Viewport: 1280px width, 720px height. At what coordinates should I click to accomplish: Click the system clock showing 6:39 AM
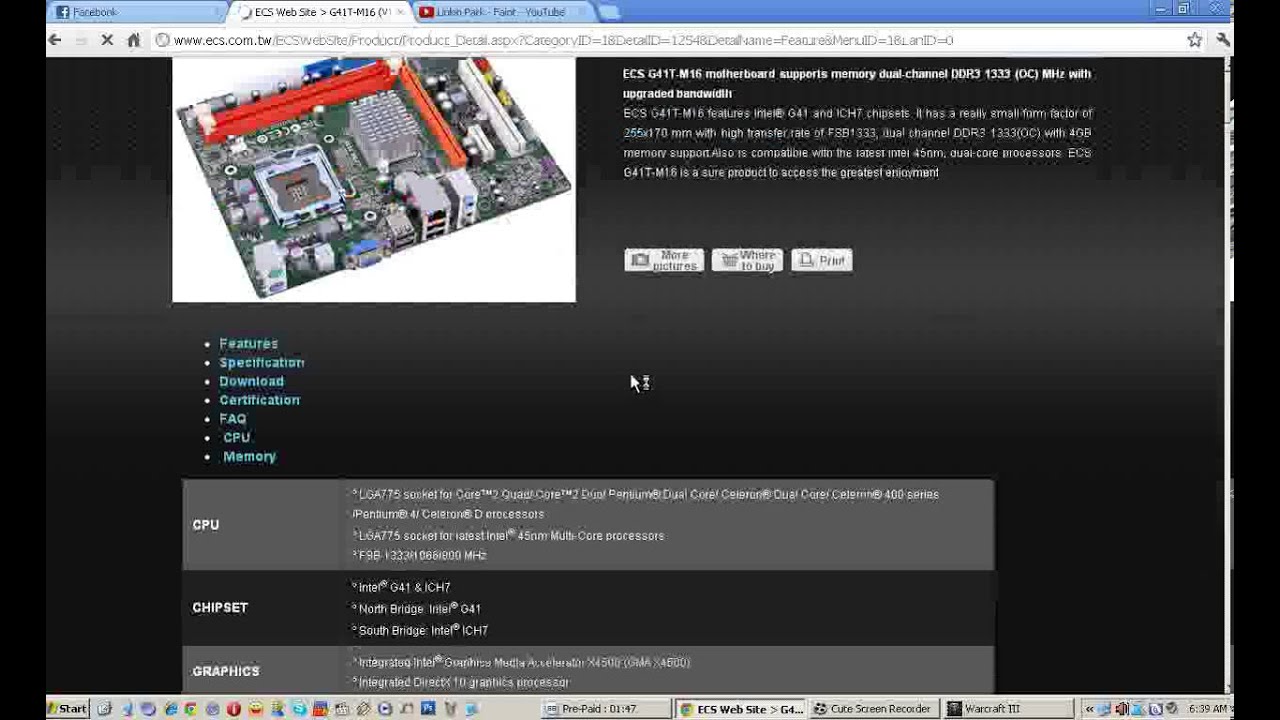coord(1208,709)
